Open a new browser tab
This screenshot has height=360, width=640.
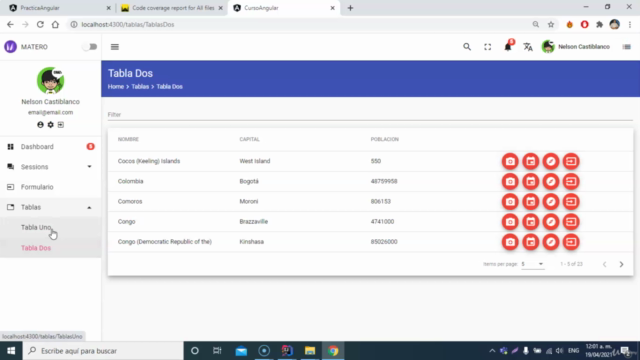(350, 8)
